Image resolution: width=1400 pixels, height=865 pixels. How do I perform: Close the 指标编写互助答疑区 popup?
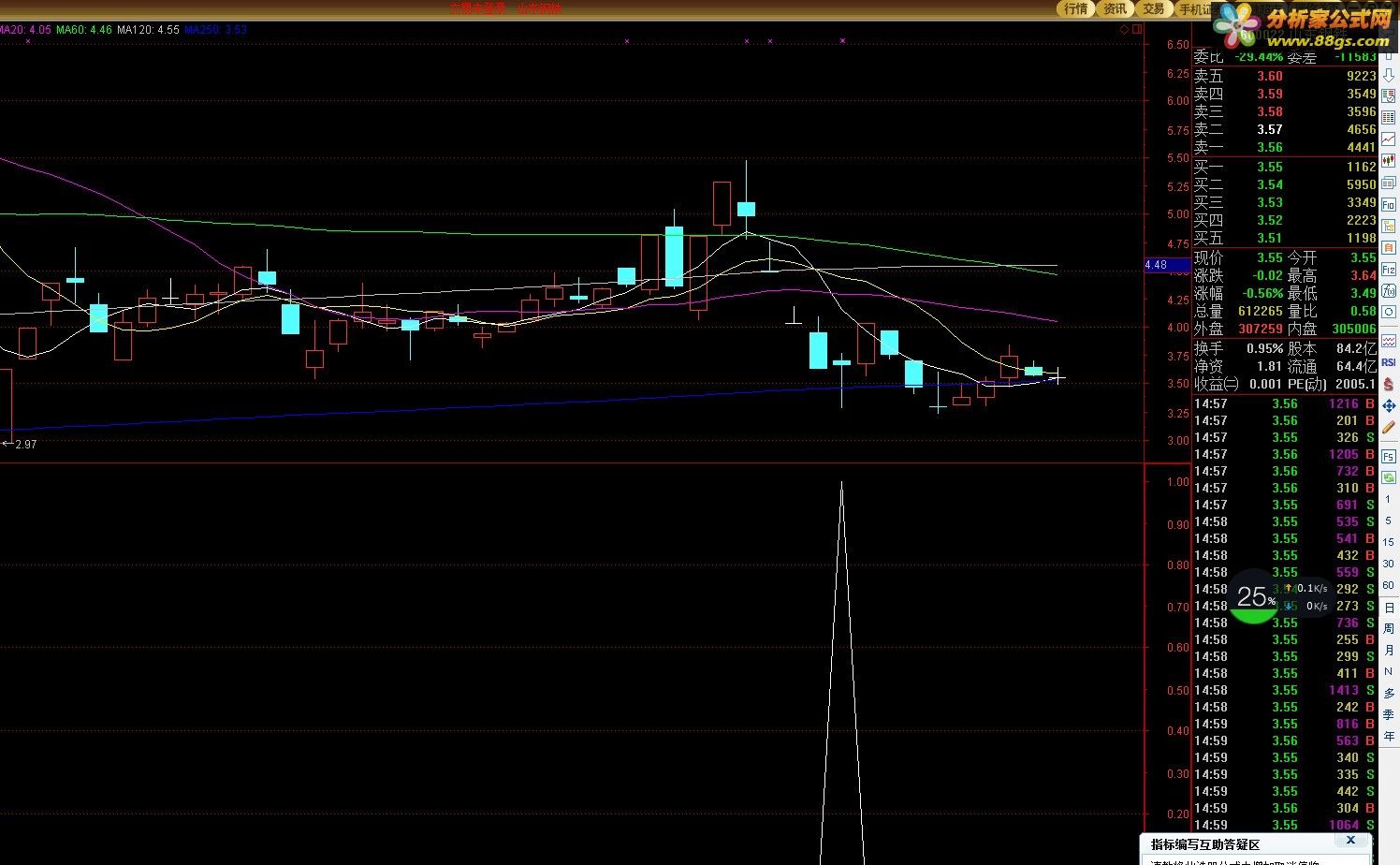click(x=1350, y=841)
